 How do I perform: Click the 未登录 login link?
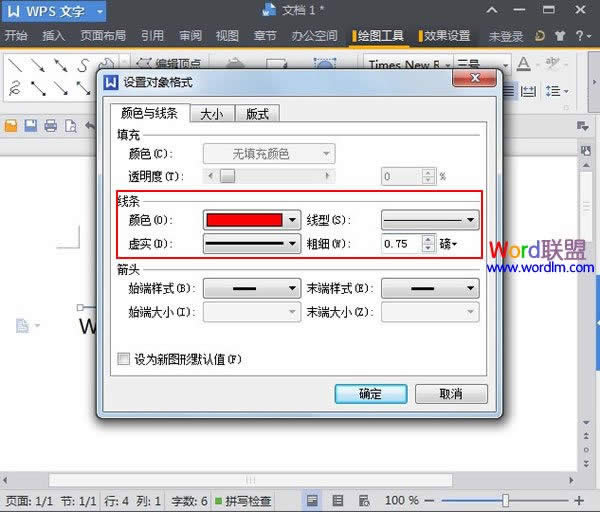[x=506, y=37]
